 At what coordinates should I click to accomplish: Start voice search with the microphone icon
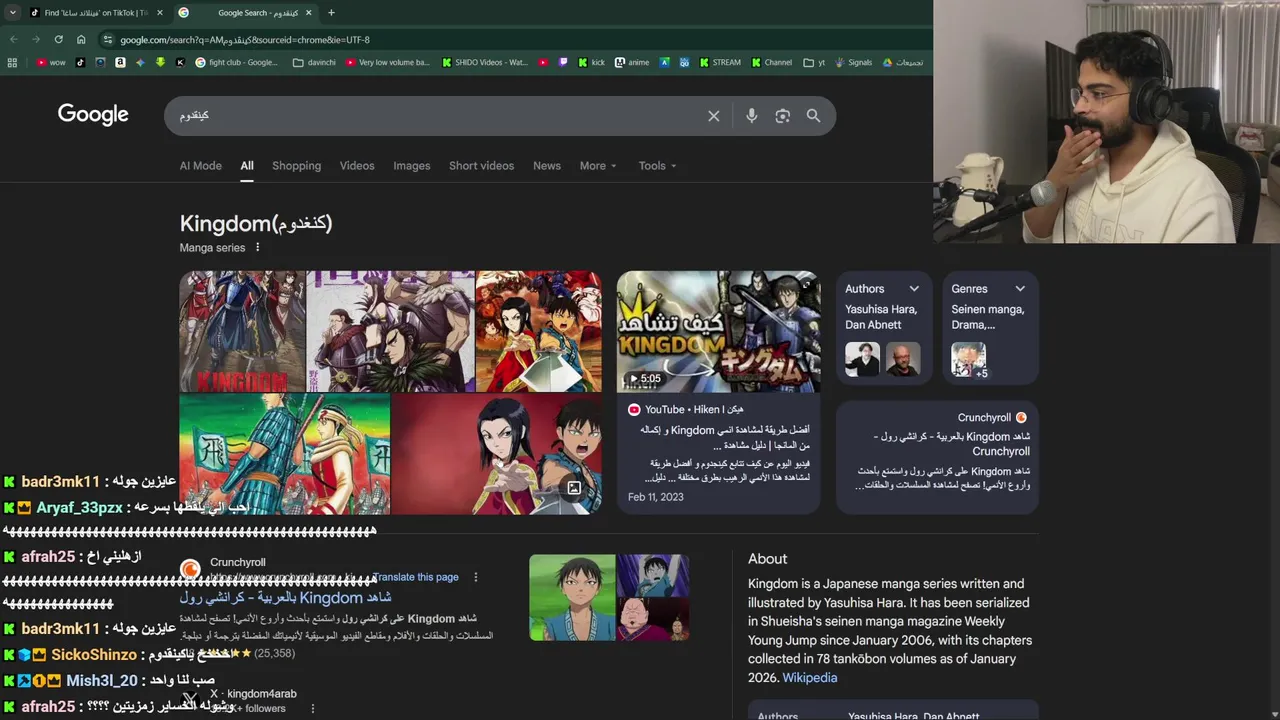(x=752, y=116)
